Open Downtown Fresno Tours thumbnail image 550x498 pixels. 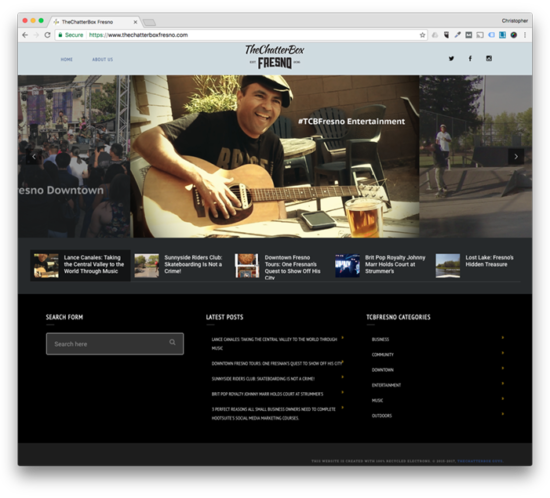pyautogui.click(x=247, y=266)
